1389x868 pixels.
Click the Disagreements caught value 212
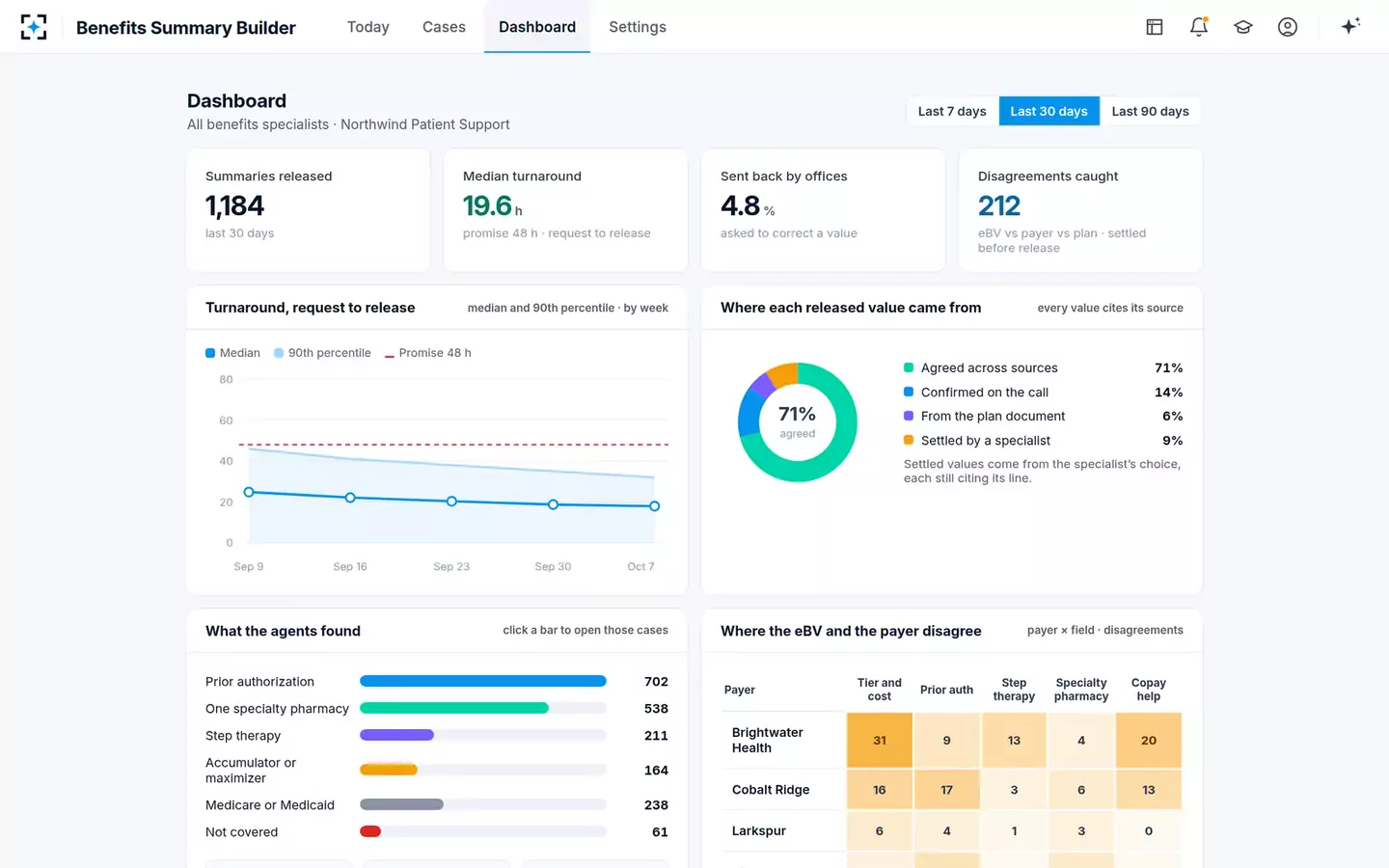coord(999,205)
